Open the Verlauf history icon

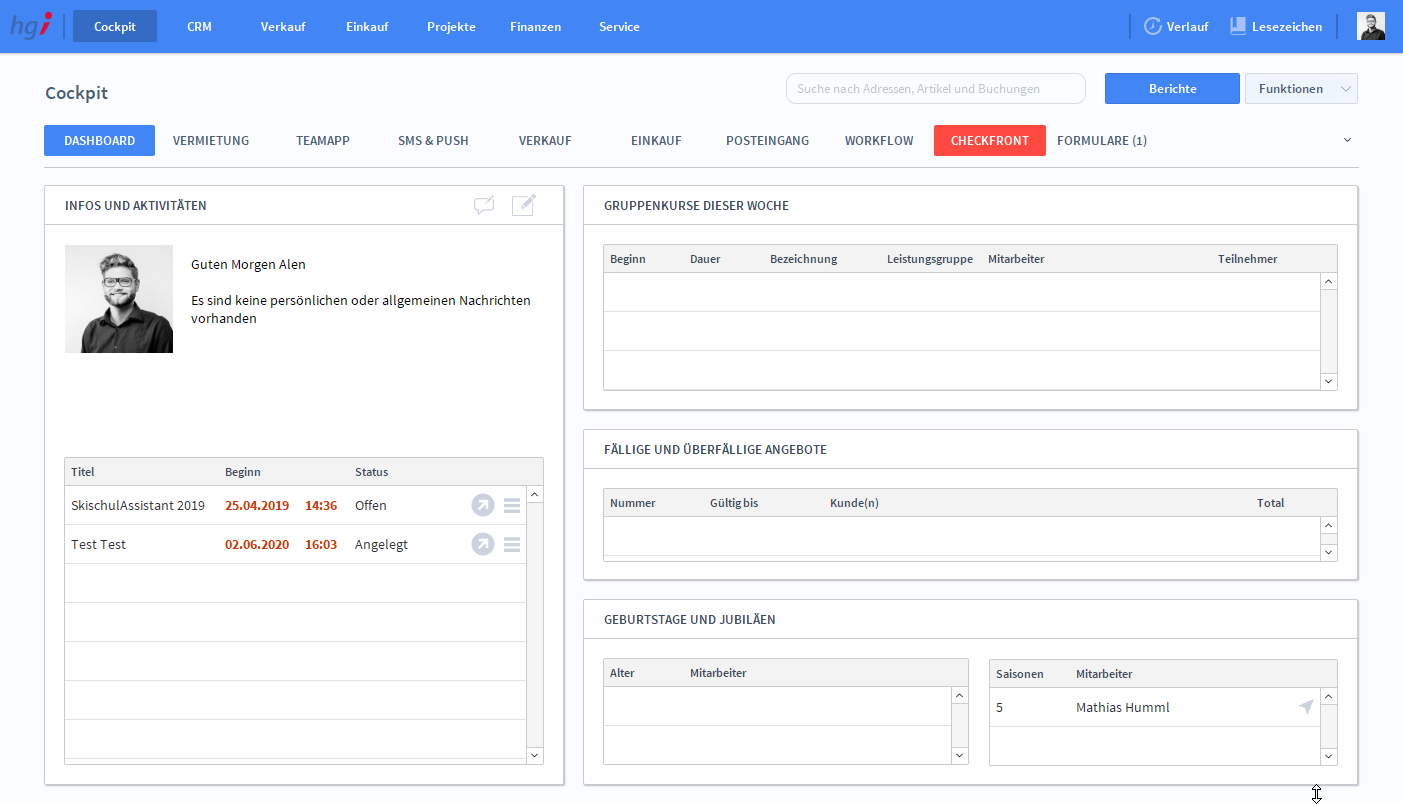1153,27
